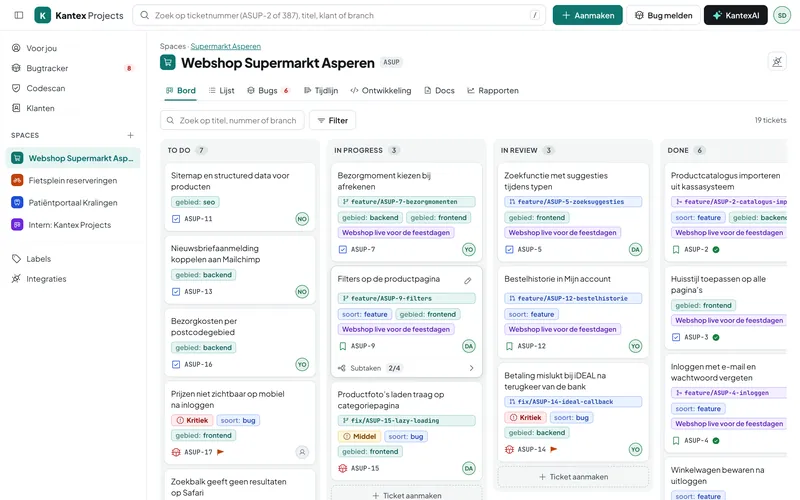800x500 pixels.
Task: Click the task checkbox icon on ASUP-3
Action: pyautogui.click(x=676, y=337)
